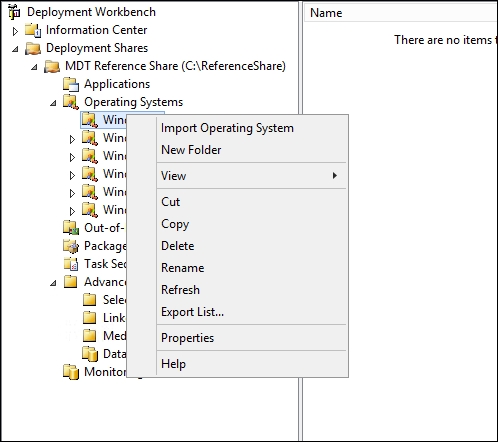
Task: Click Properties in the context menu
Action: [x=187, y=338]
